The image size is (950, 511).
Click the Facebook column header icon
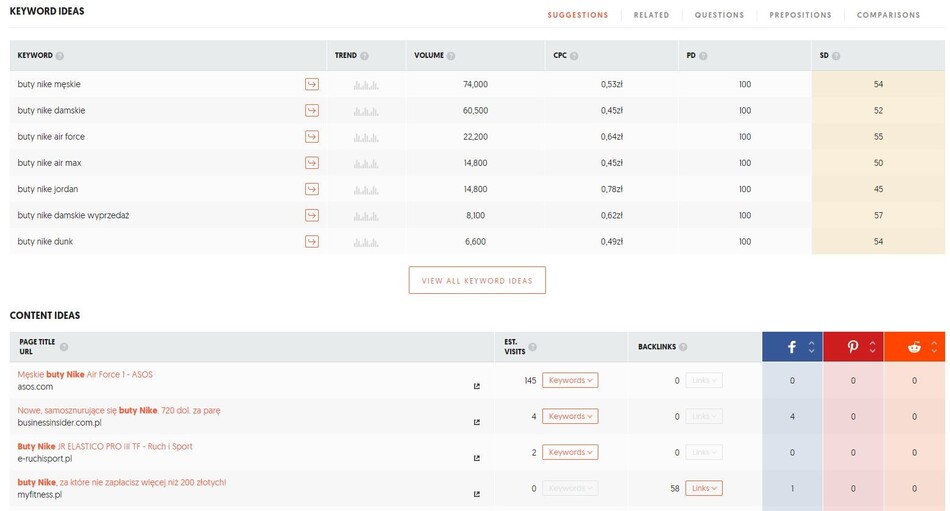click(x=791, y=347)
